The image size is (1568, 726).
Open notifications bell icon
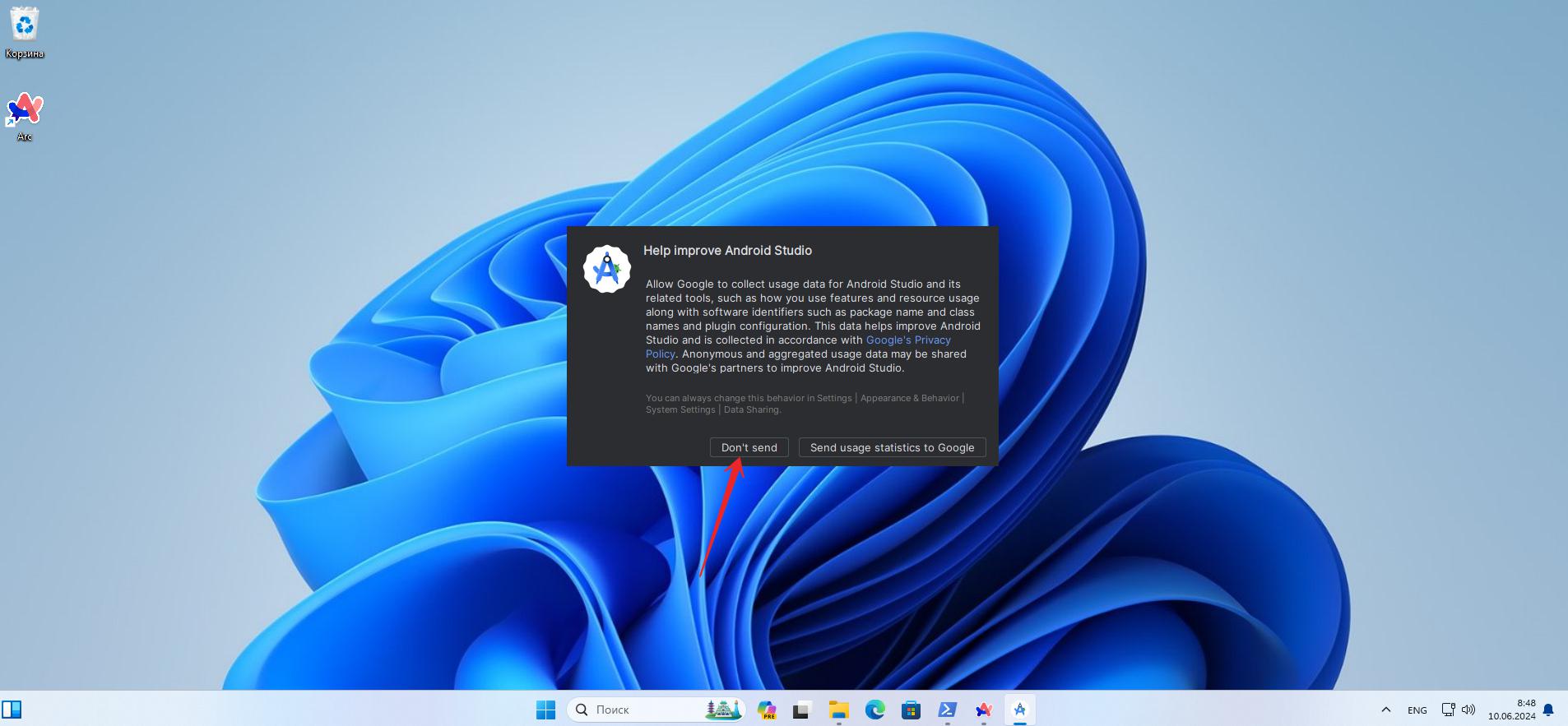coord(1548,710)
